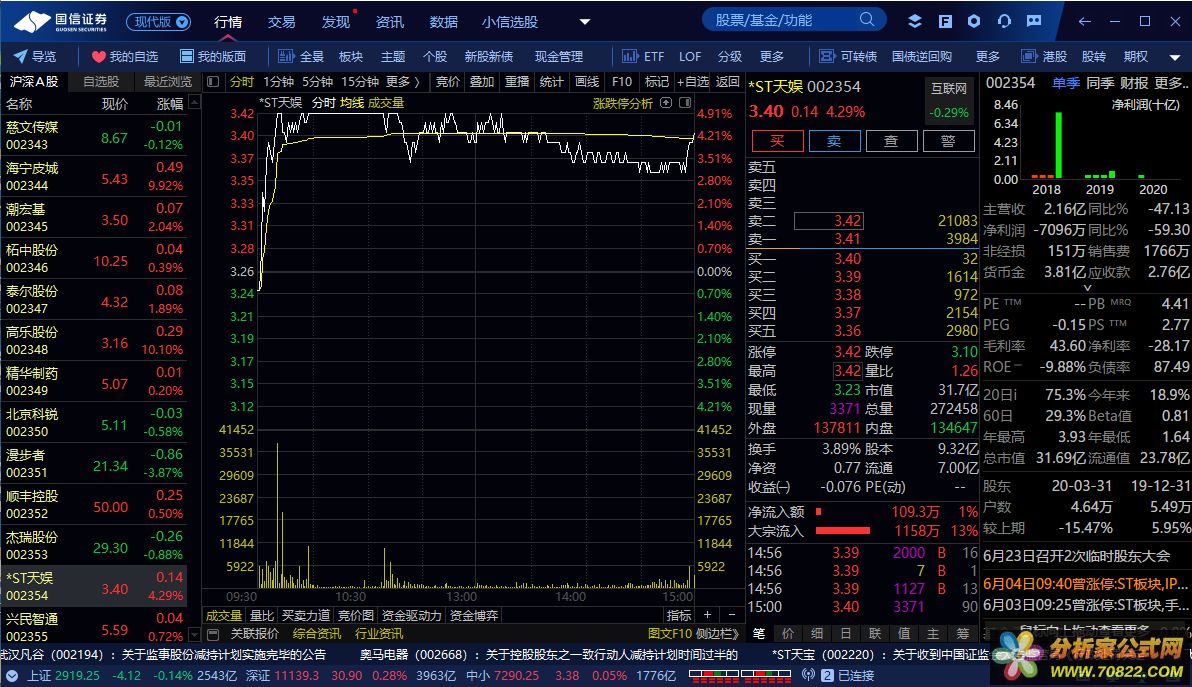Click the Guosen Securities logo

[62, 21]
